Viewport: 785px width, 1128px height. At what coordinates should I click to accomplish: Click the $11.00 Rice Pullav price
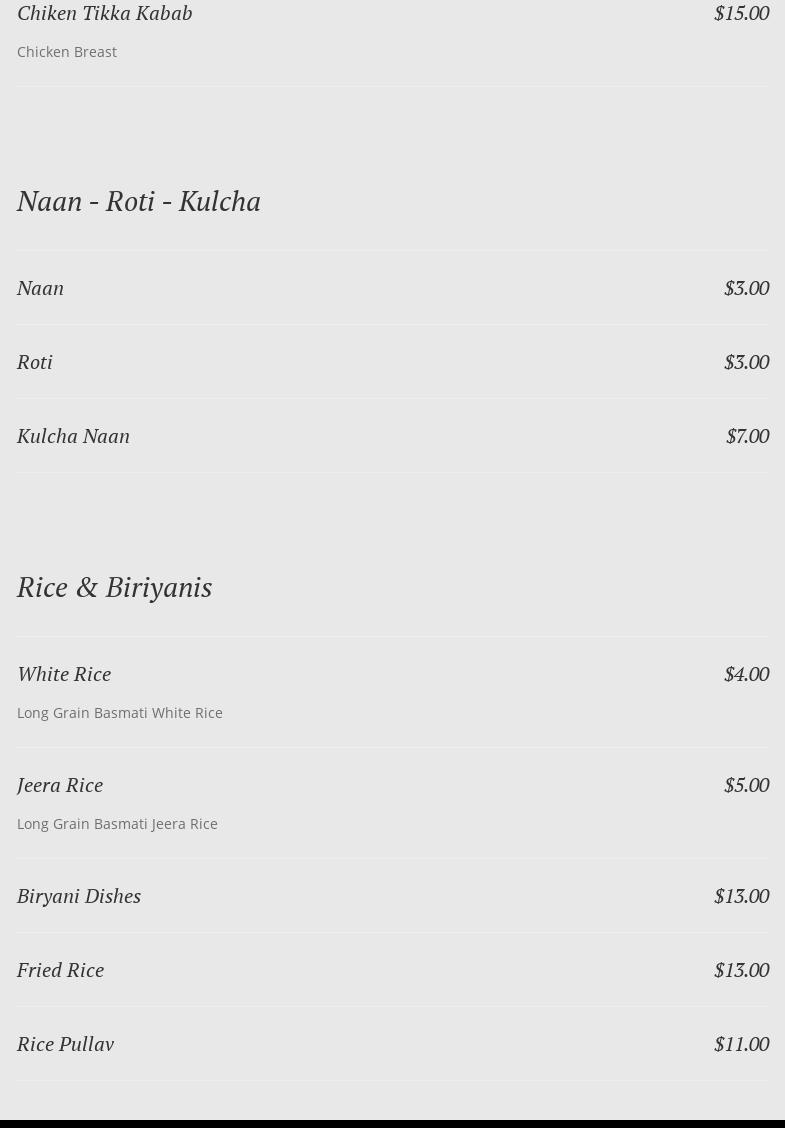[741, 1044]
